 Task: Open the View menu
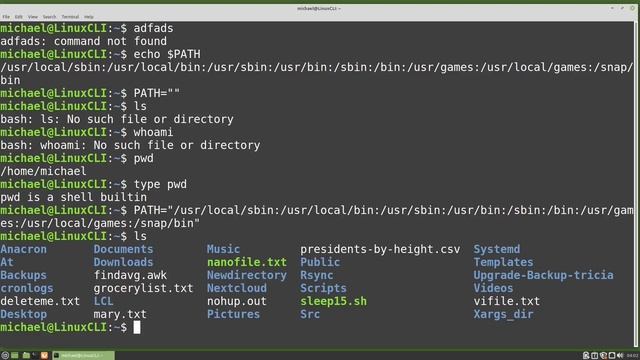(x=33, y=17)
